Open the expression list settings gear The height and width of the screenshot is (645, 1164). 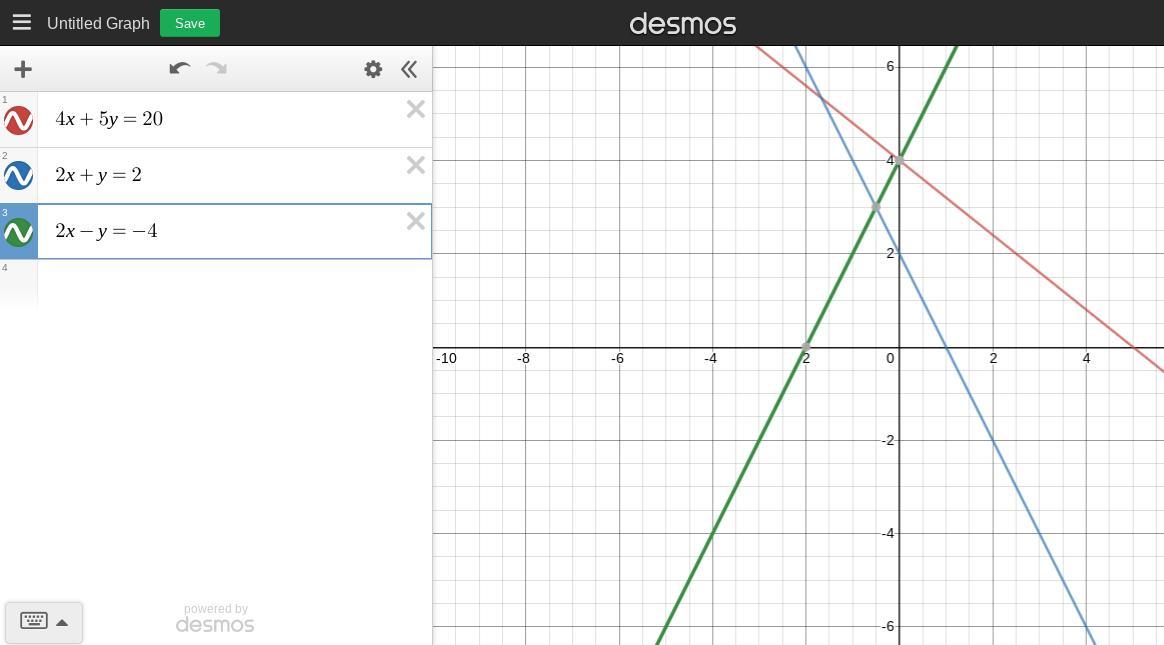point(373,69)
